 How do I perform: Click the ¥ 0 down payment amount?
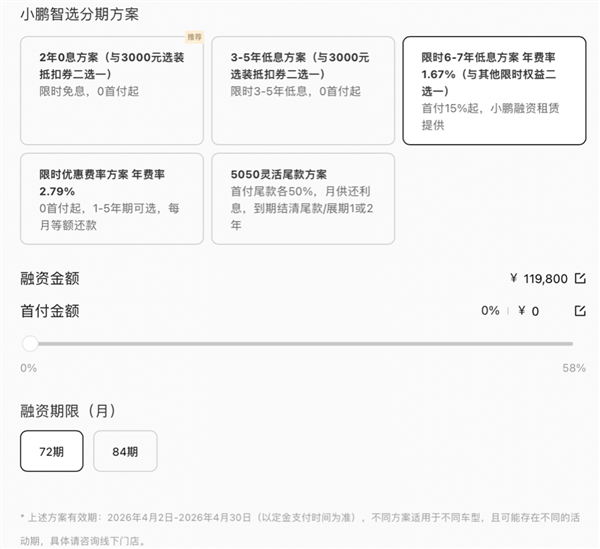pos(529,311)
